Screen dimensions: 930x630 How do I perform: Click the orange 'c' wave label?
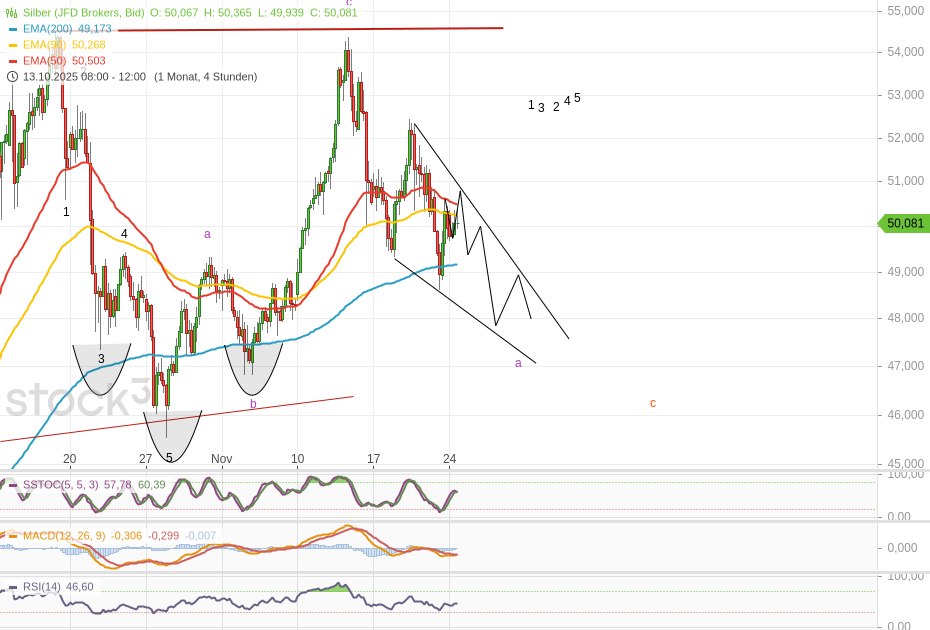coord(653,403)
